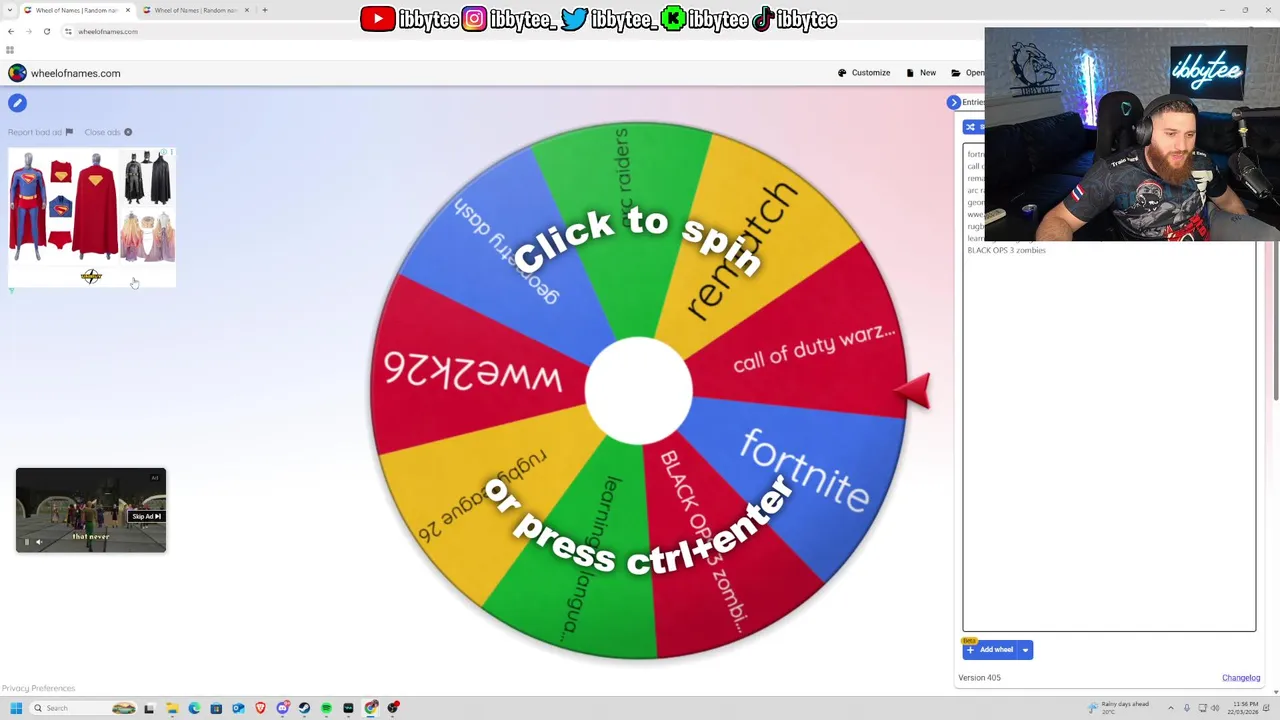The height and width of the screenshot is (720, 1280).
Task: Select the 'BLACK OPS 3 zombies' entry text
Action: click(x=1006, y=250)
